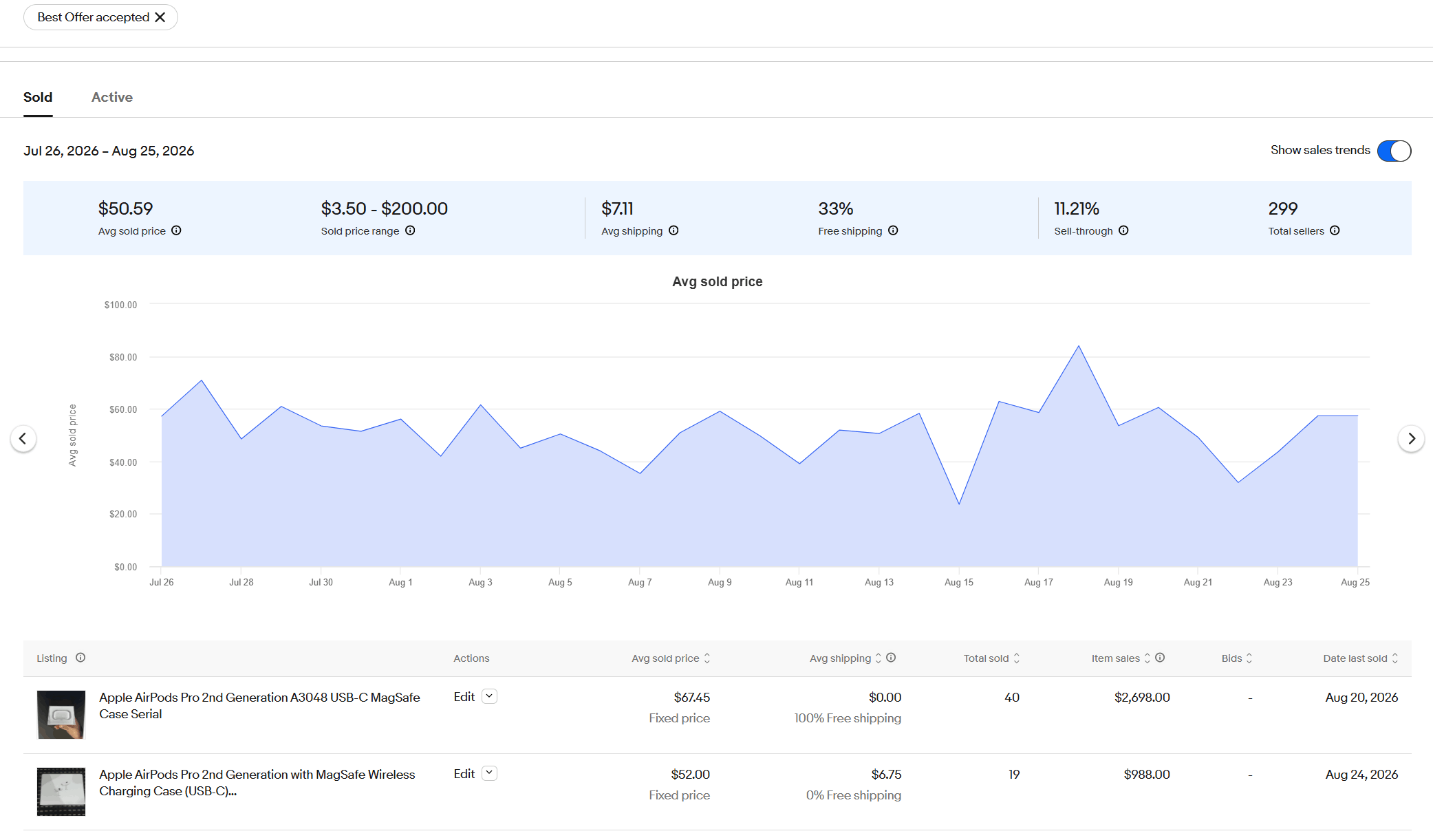Click the Aug 15 low point on chart
Screen dimensions: 1433x840
[x=959, y=504]
